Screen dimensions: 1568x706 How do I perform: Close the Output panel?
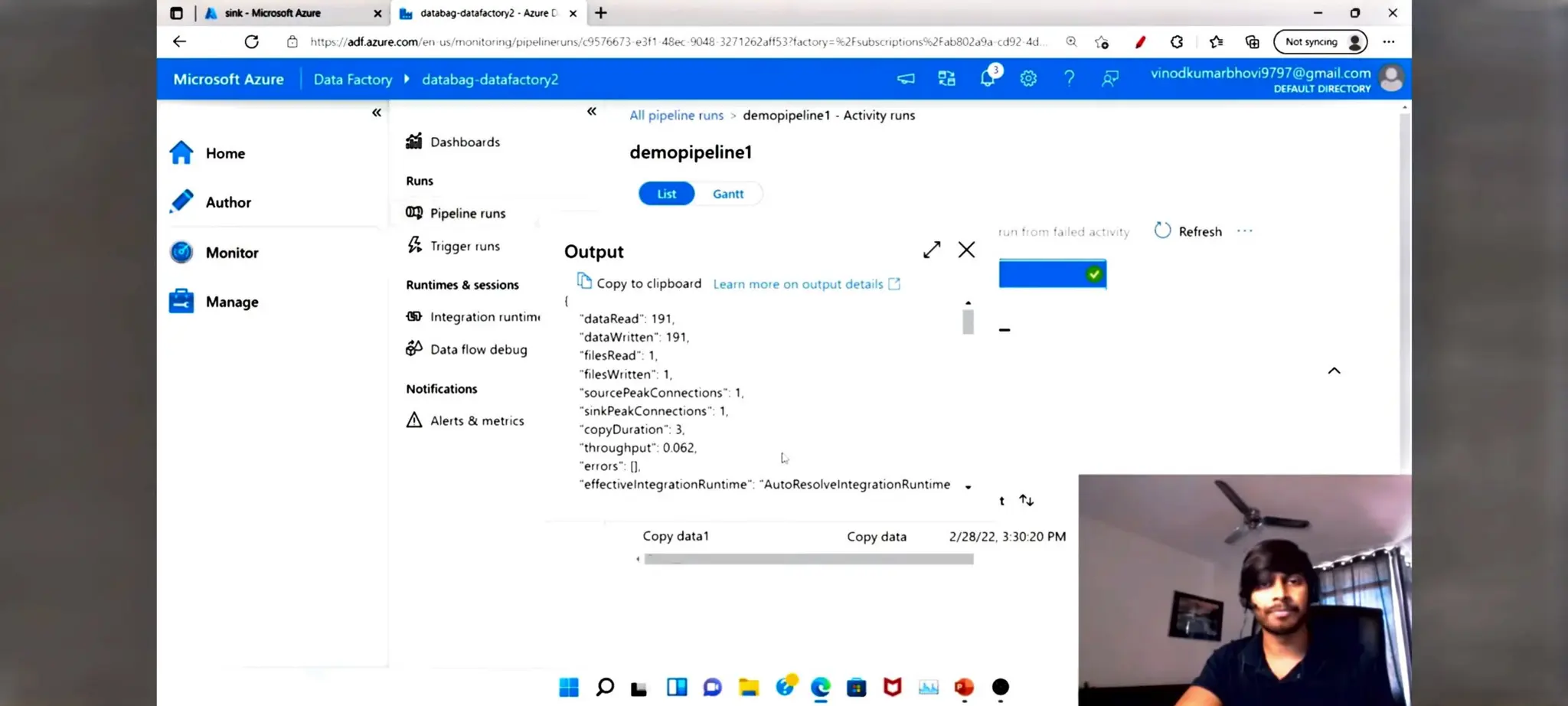[x=966, y=250]
